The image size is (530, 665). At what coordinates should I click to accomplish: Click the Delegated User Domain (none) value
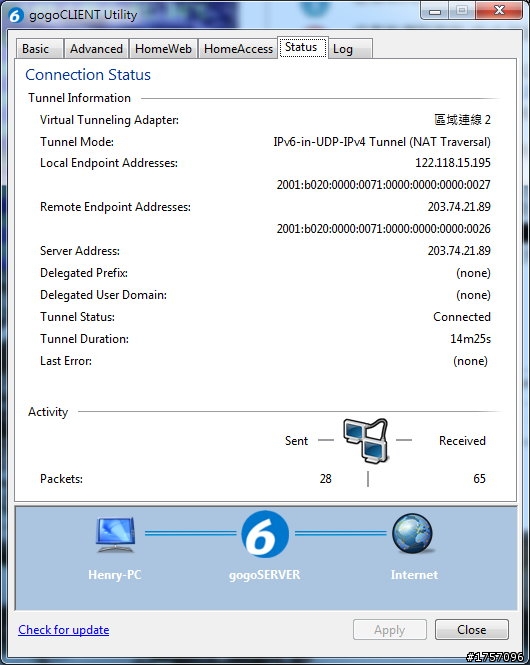(x=473, y=295)
